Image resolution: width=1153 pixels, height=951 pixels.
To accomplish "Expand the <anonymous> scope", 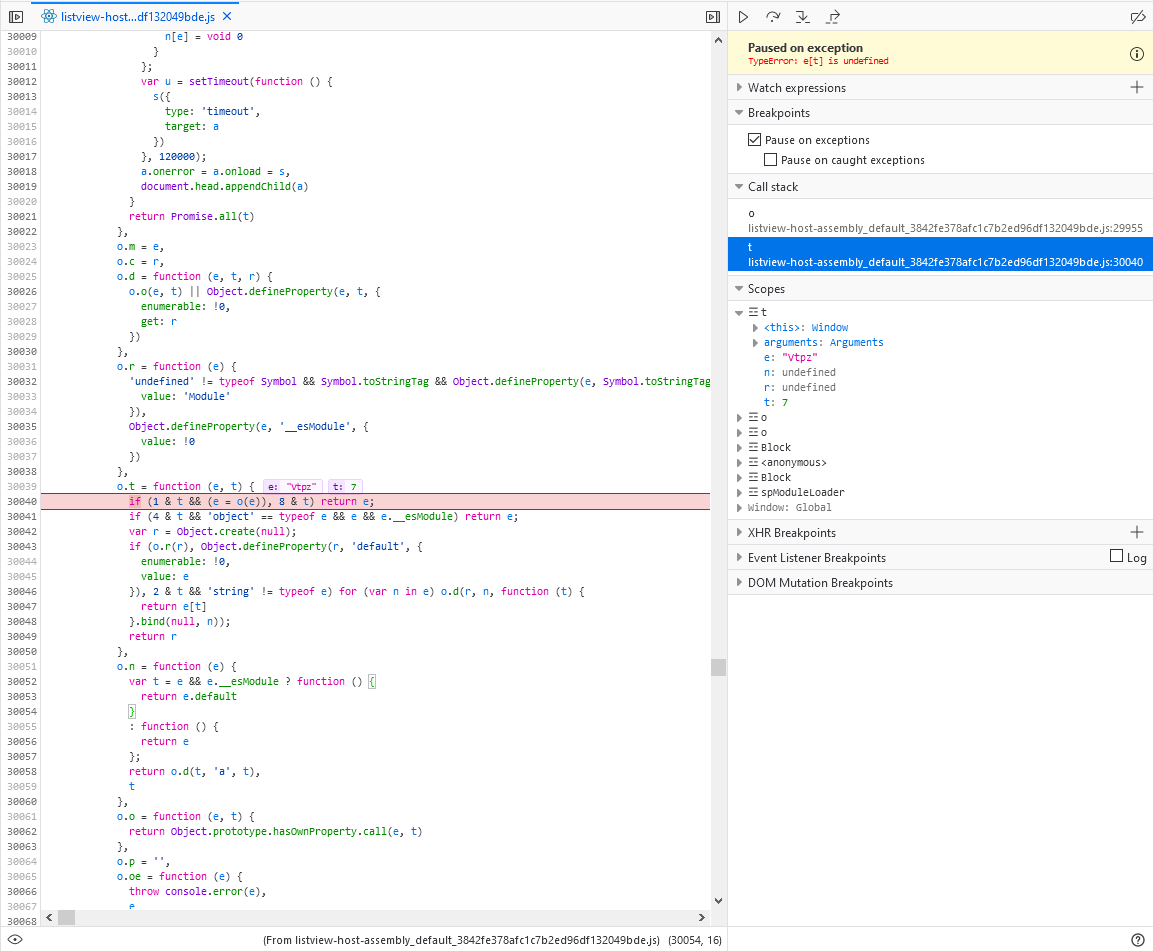I will [739, 463].
